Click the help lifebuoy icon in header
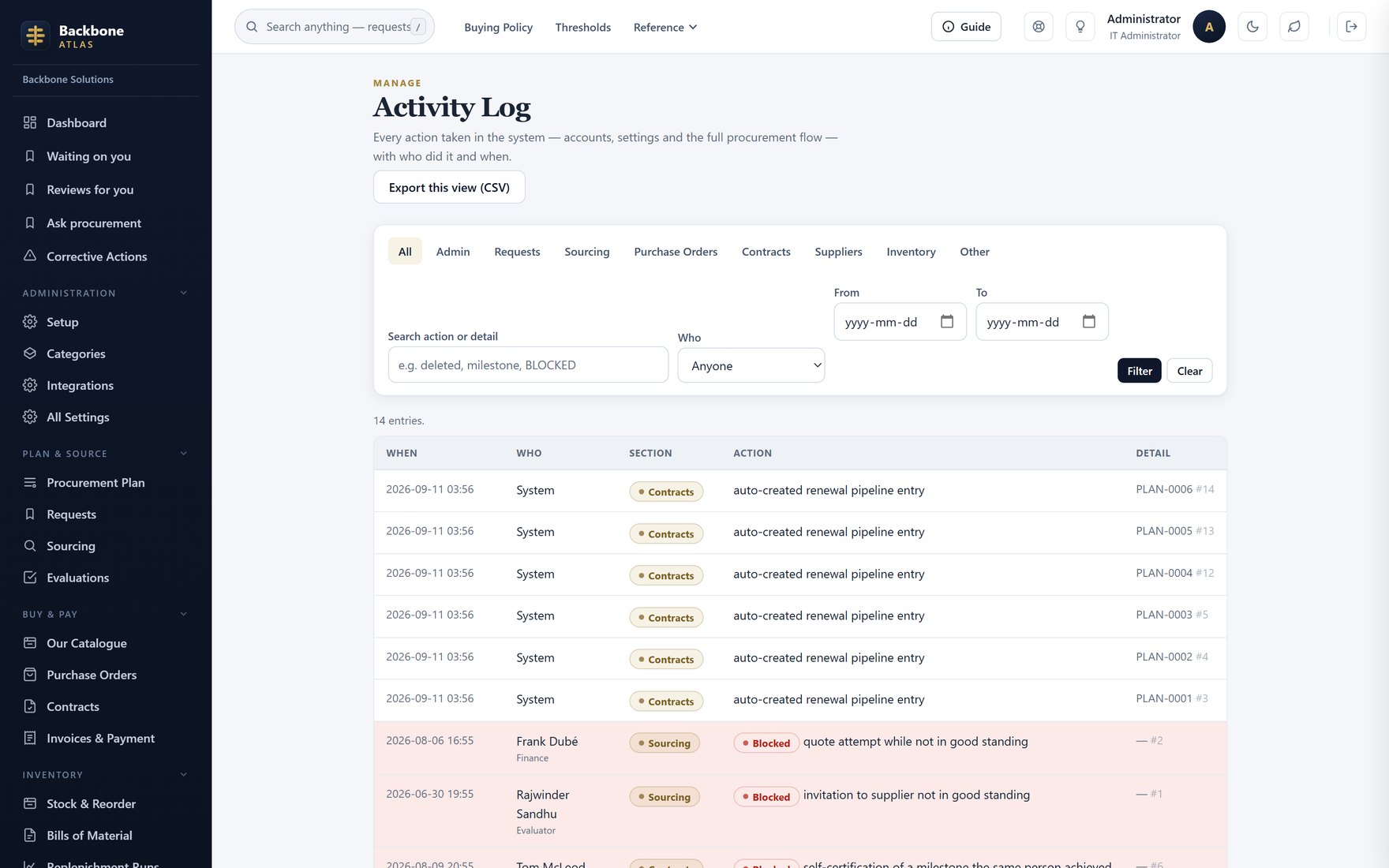Viewport: 1389px width, 868px height. pyautogui.click(x=1039, y=27)
